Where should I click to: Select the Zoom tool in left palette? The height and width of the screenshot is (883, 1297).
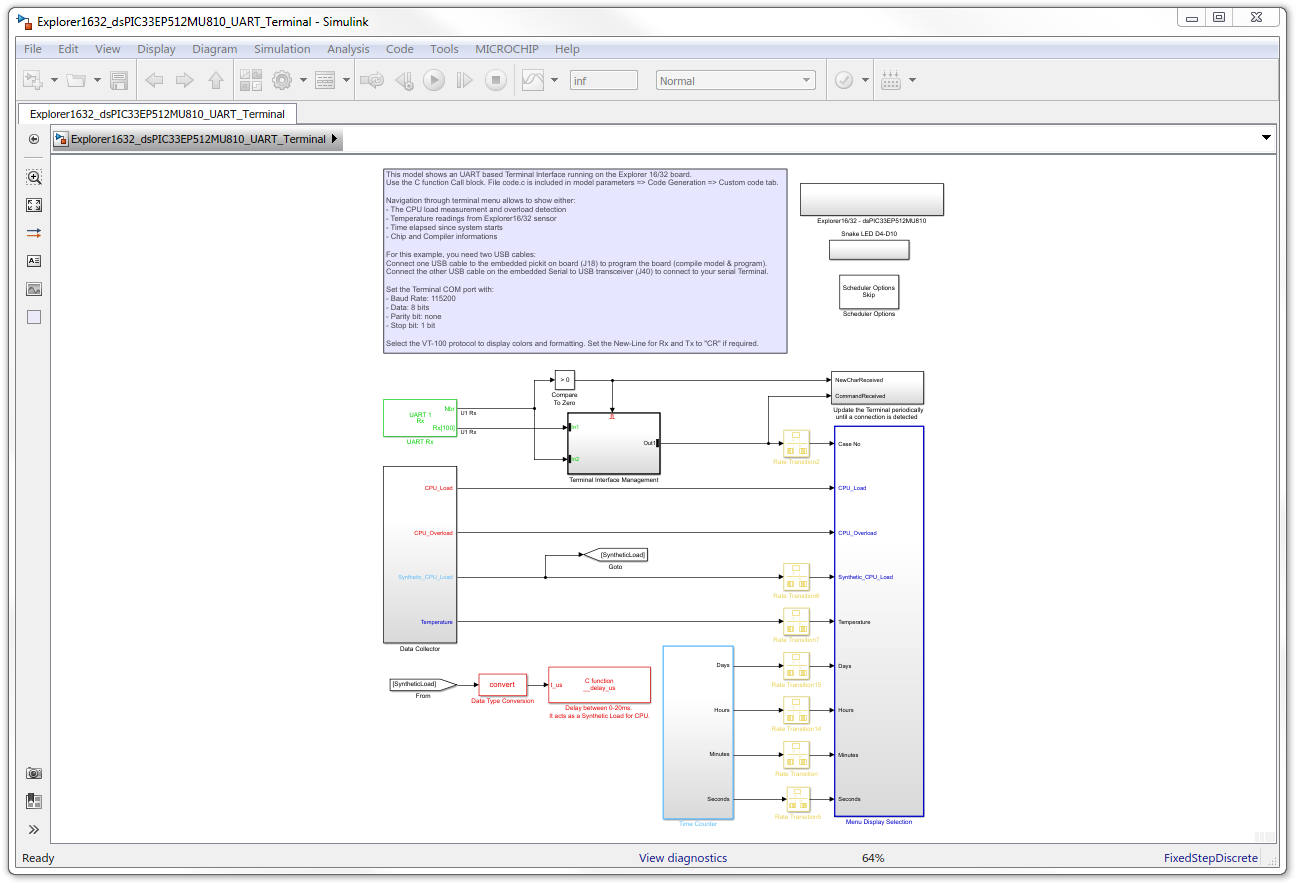click(x=34, y=177)
